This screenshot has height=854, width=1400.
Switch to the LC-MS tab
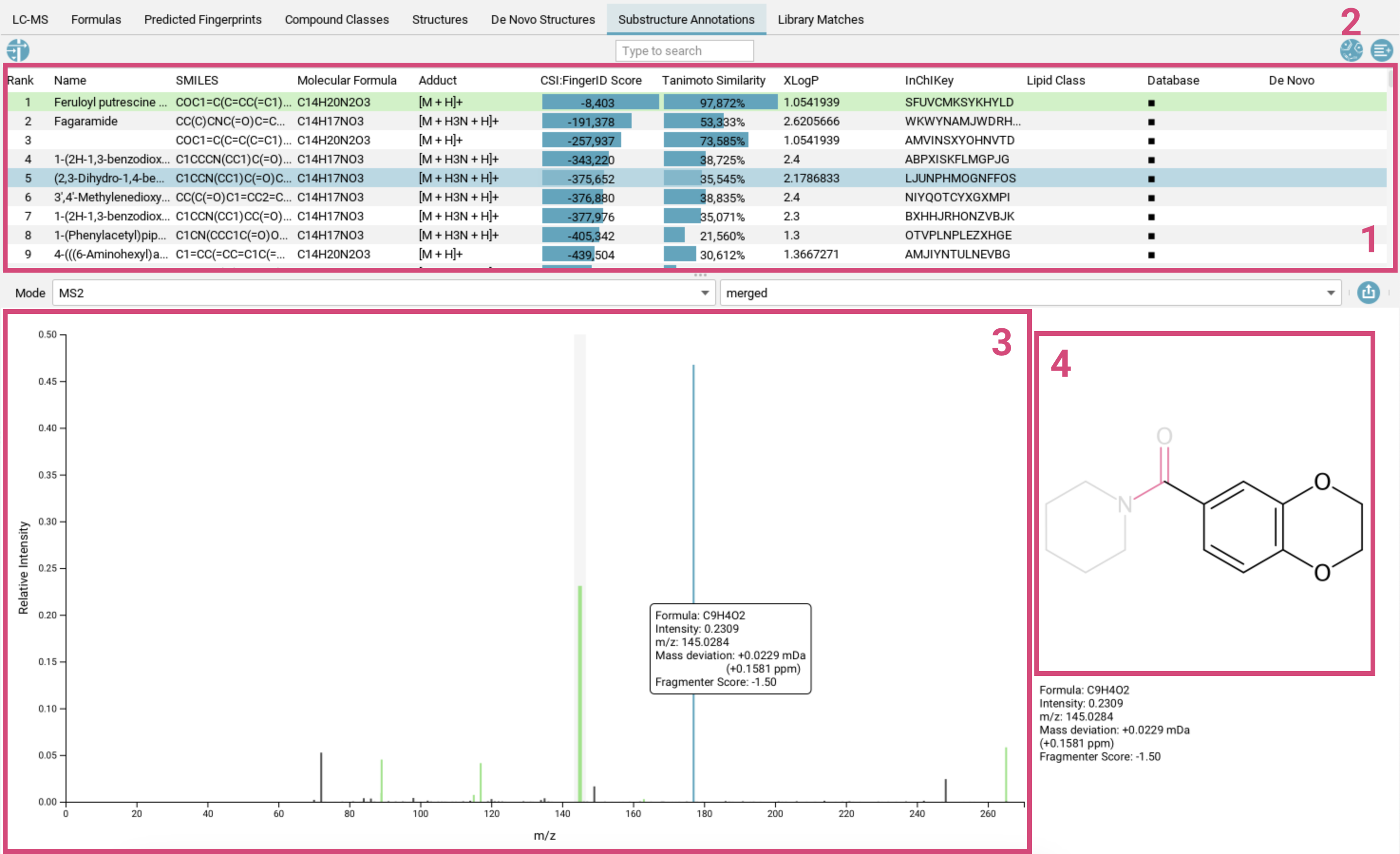(30, 19)
